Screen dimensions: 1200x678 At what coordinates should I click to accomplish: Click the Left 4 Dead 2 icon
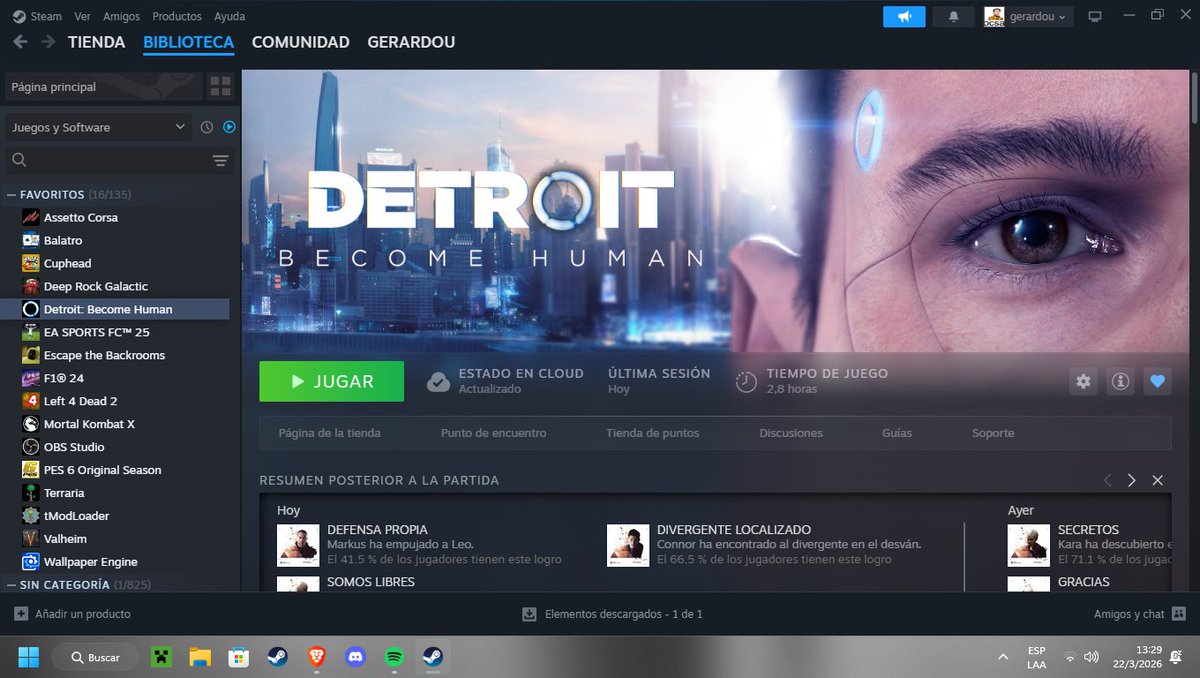[x=30, y=401]
